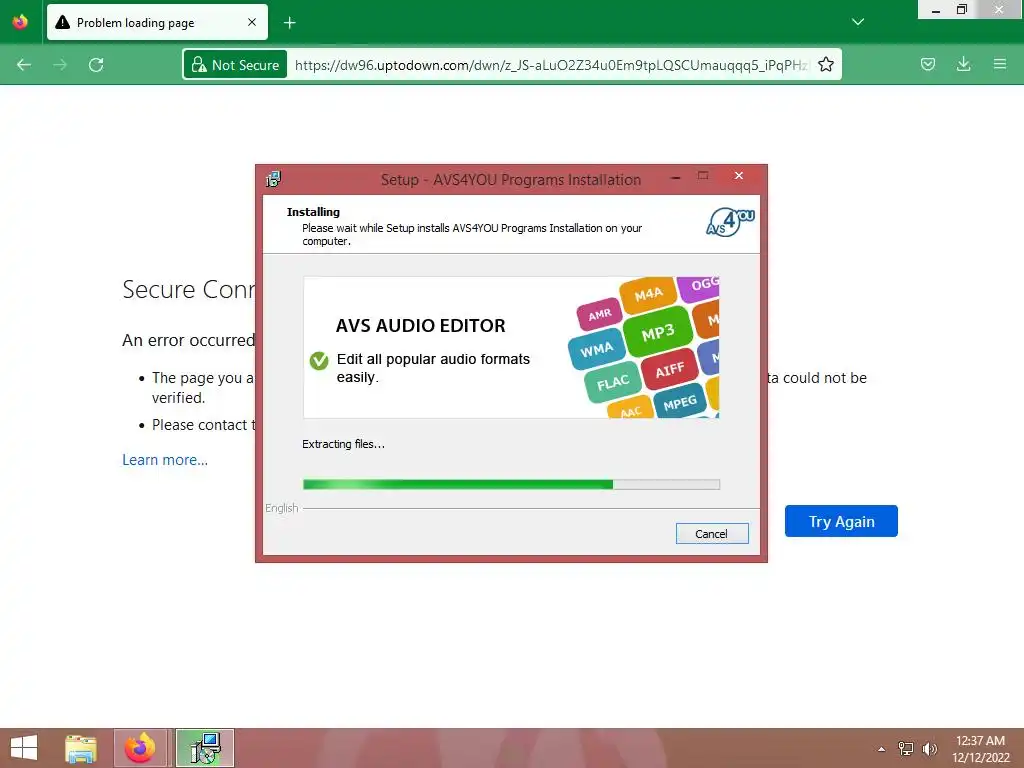Show hidden system tray icons

[882, 749]
